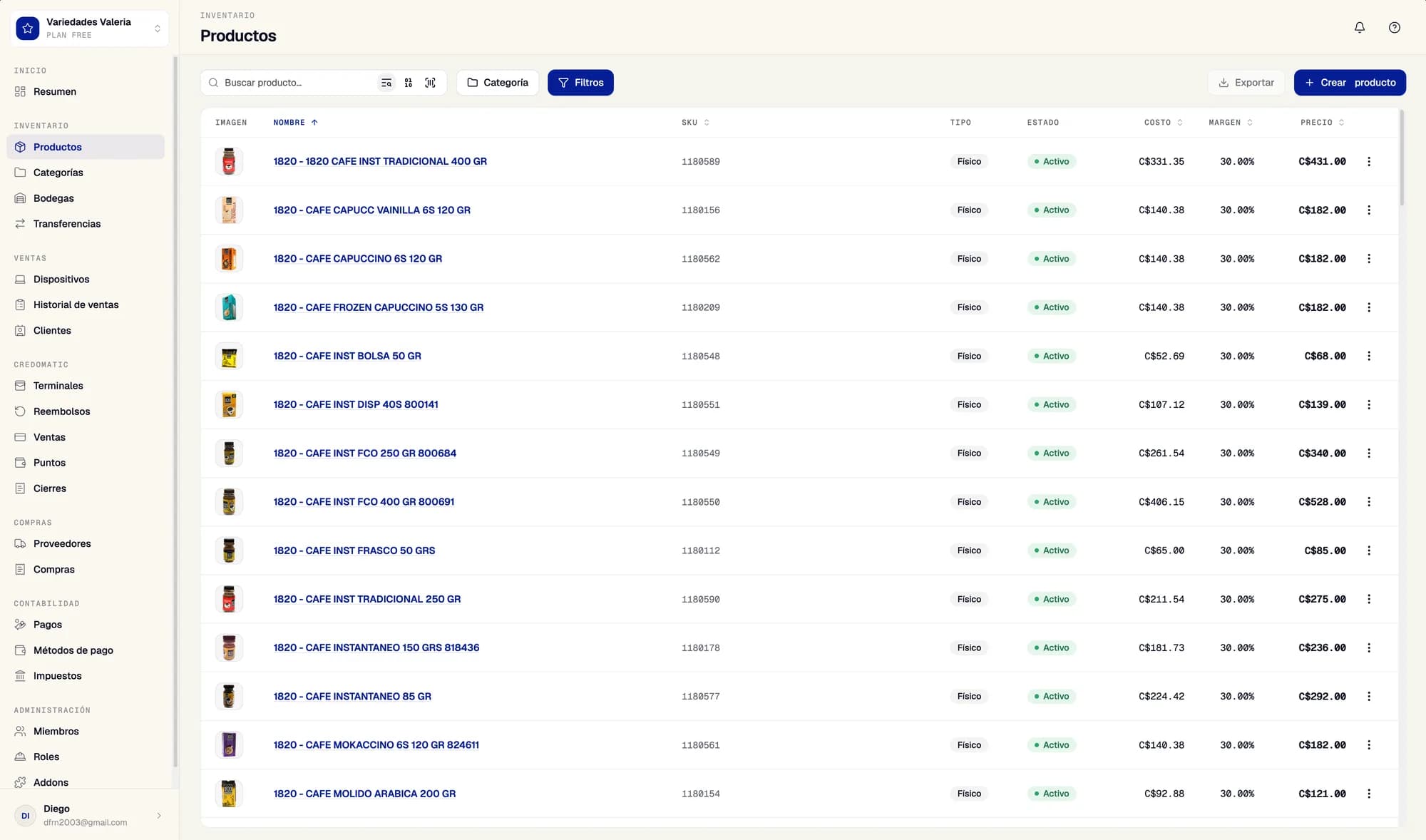Click price C$528.00

1322,502
